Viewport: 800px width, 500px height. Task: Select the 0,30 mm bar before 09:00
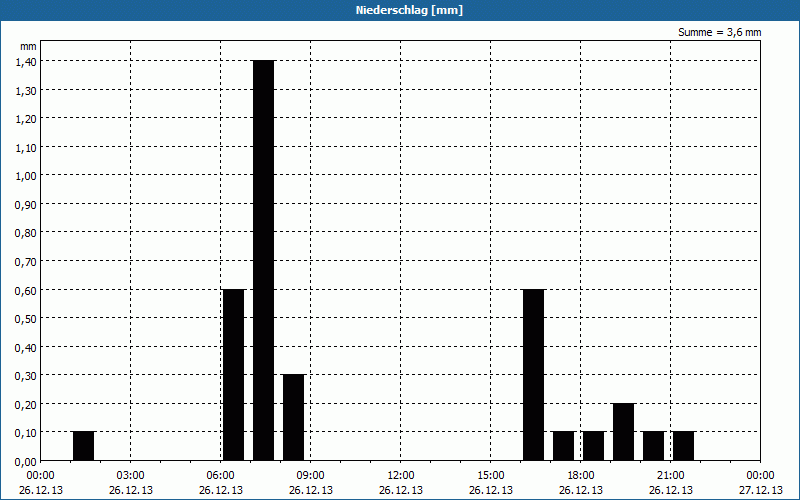pyautogui.click(x=293, y=417)
